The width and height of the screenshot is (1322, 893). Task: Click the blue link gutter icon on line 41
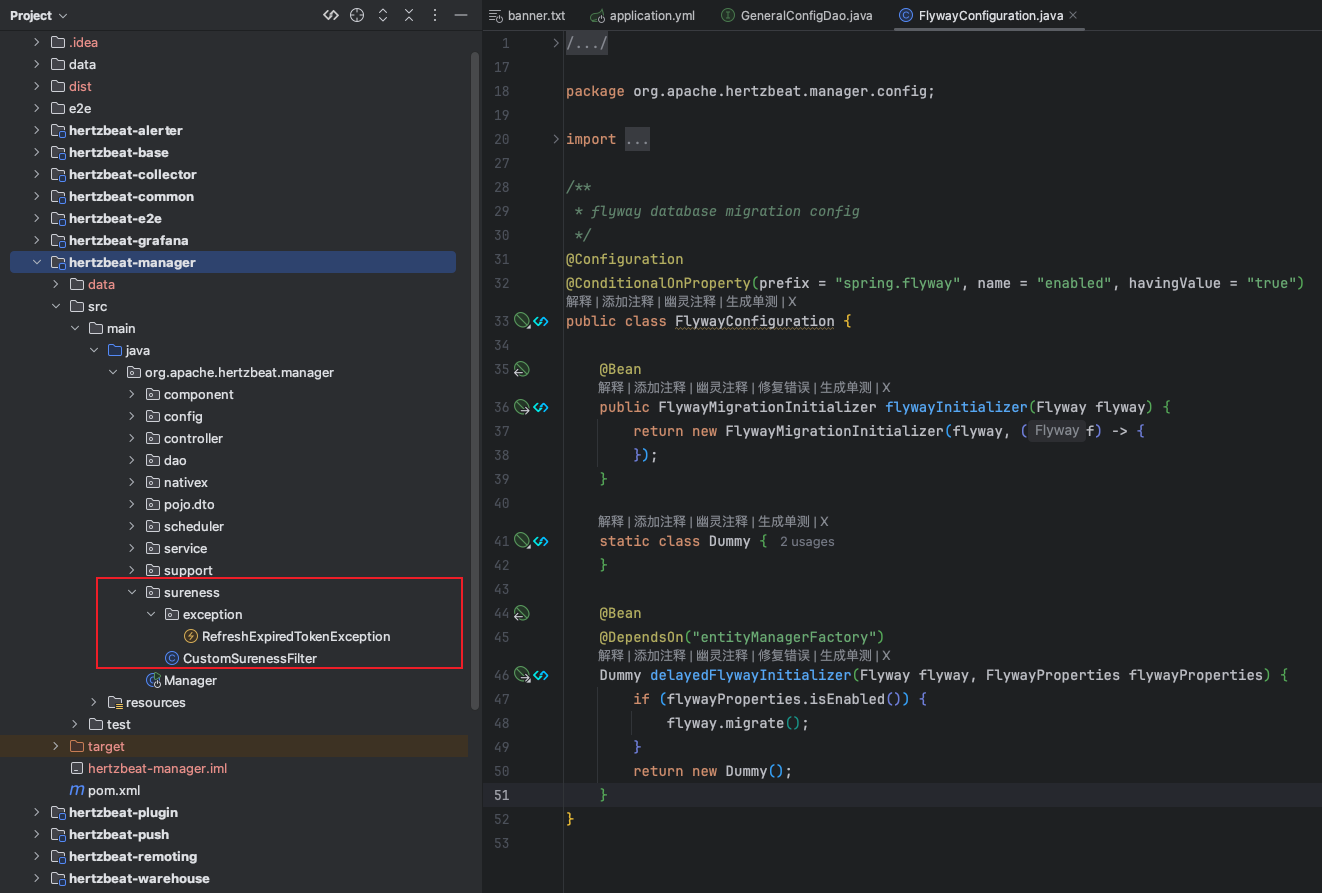541,541
